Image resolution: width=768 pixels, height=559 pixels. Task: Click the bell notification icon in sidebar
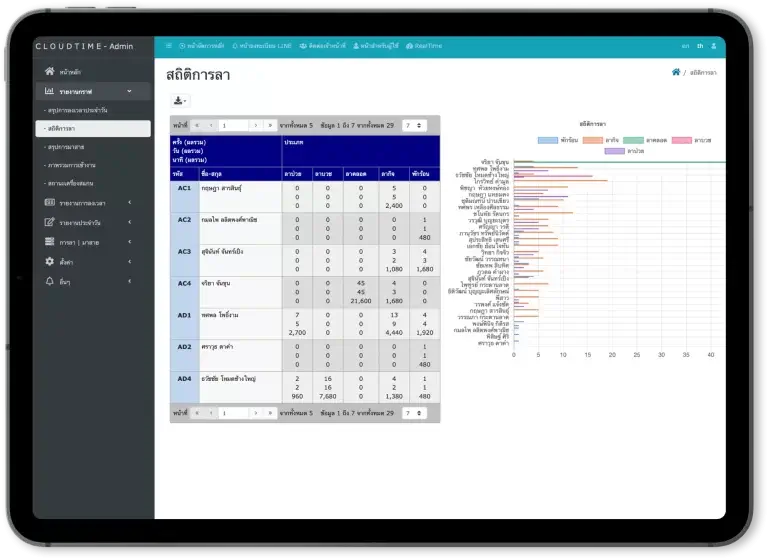tap(50, 281)
